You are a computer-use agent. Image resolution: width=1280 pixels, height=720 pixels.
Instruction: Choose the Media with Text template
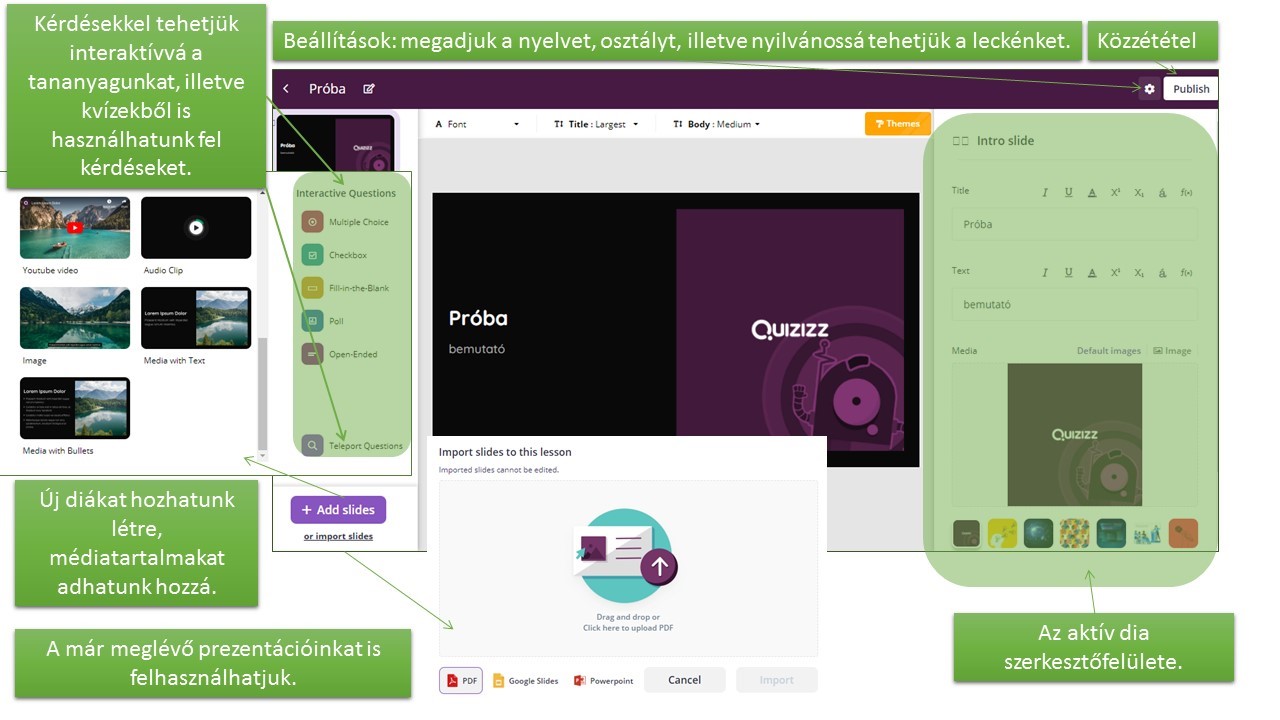[196, 318]
